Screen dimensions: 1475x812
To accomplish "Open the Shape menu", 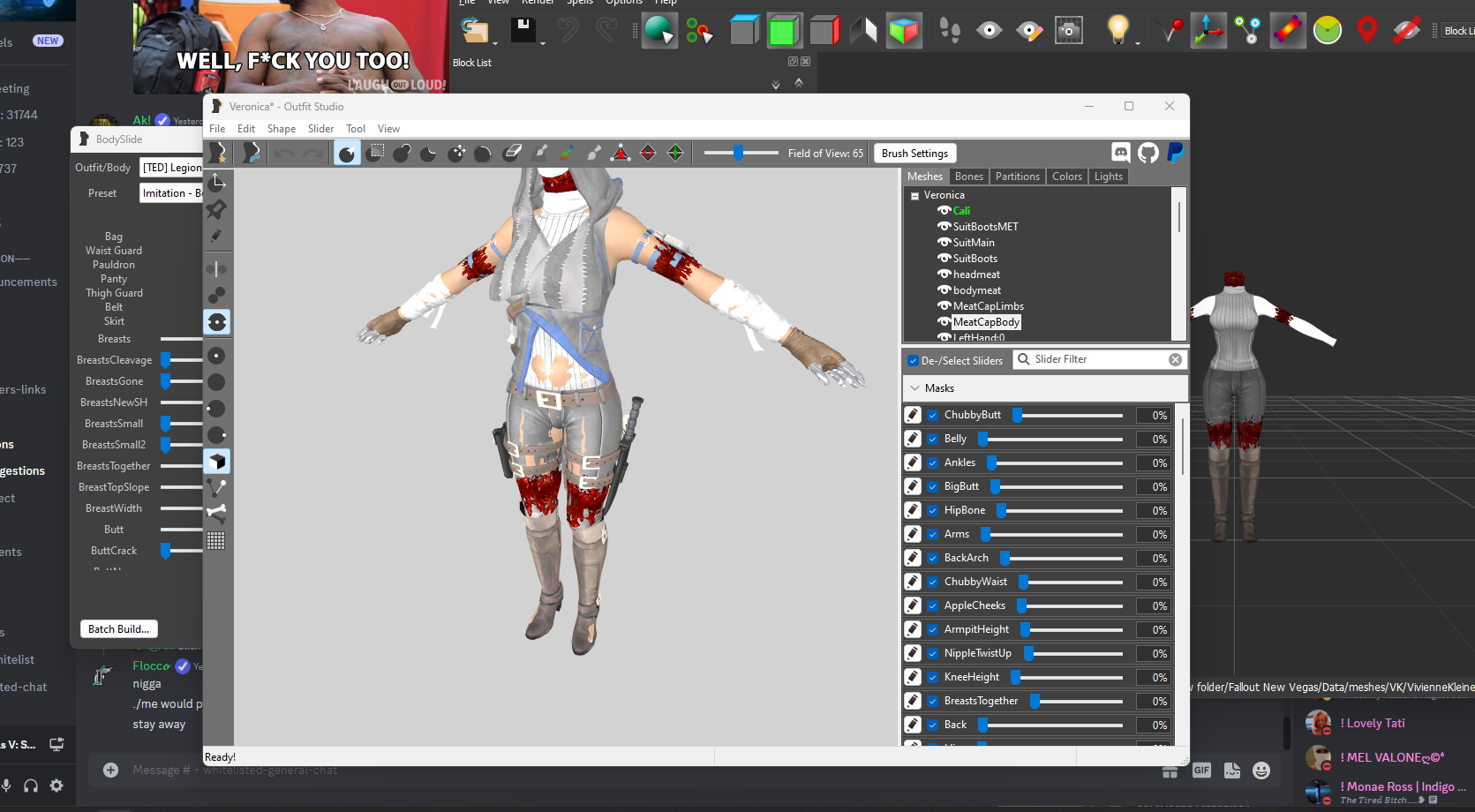I will (282, 129).
